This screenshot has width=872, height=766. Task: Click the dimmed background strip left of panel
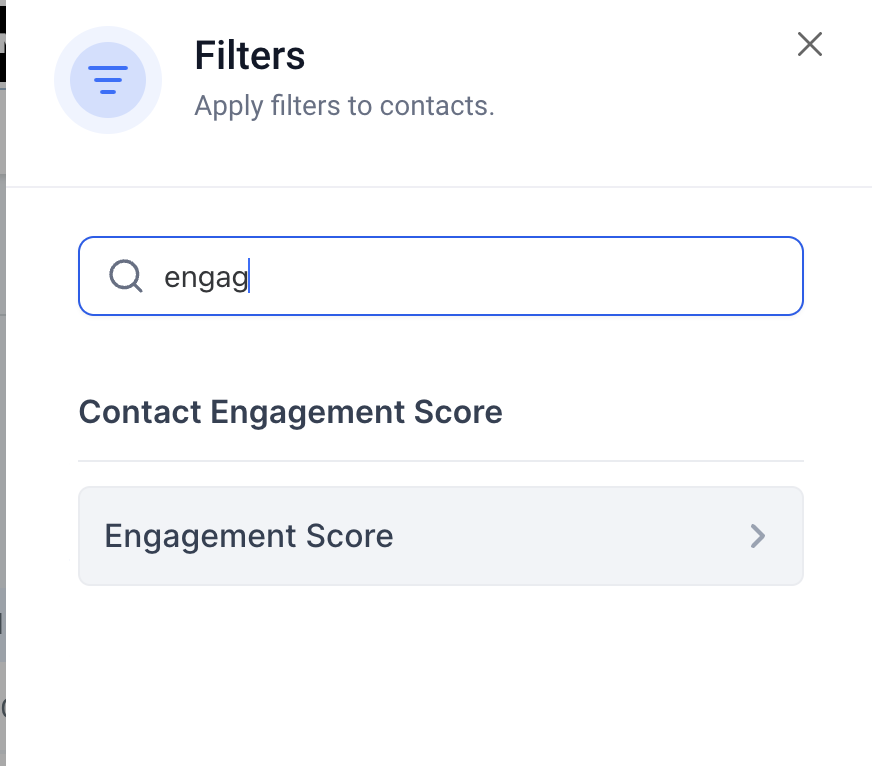pyautogui.click(x=3, y=400)
